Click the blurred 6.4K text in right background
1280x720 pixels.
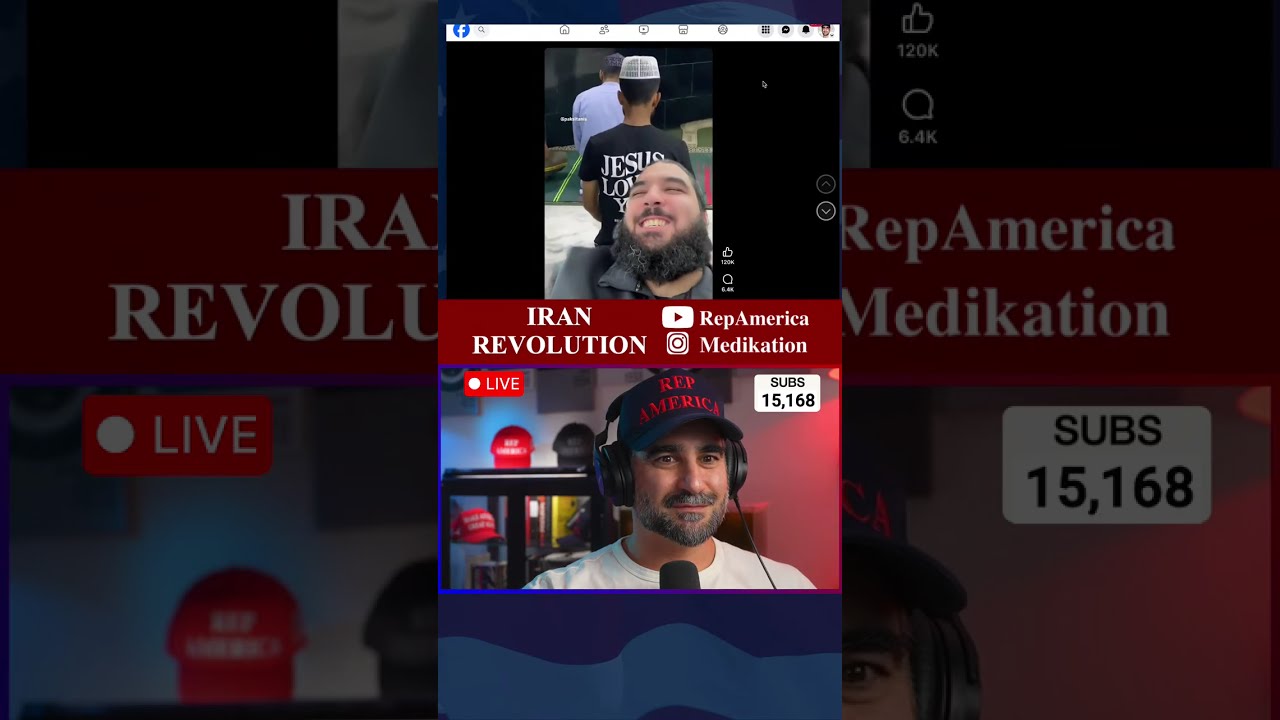(x=917, y=137)
